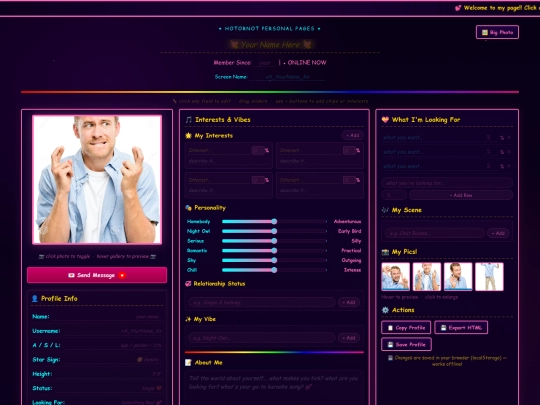Remove the second 'what you want' row
The height and width of the screenshot is (405, 540).
point(509,152)
